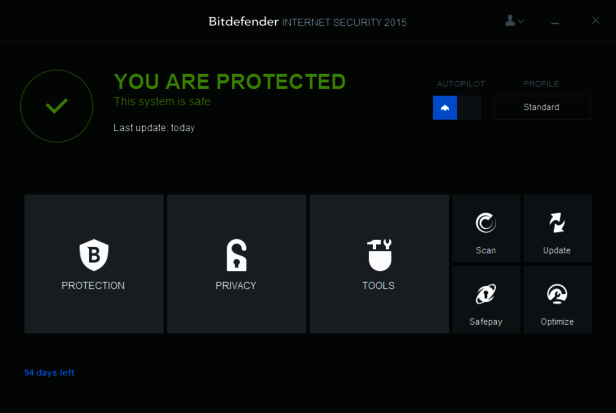
Task: Click the 'Last update: today' text
Action: point(154,127)
